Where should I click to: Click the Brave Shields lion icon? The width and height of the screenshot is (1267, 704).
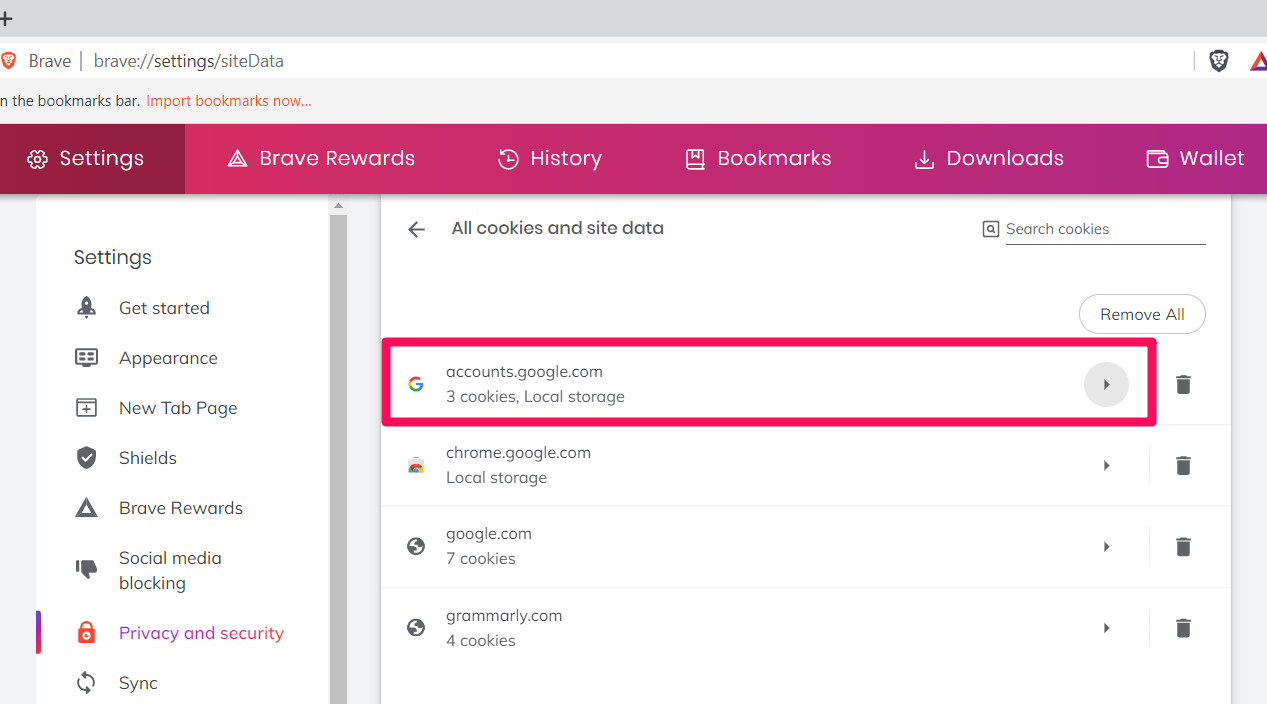click(1219, 61)
